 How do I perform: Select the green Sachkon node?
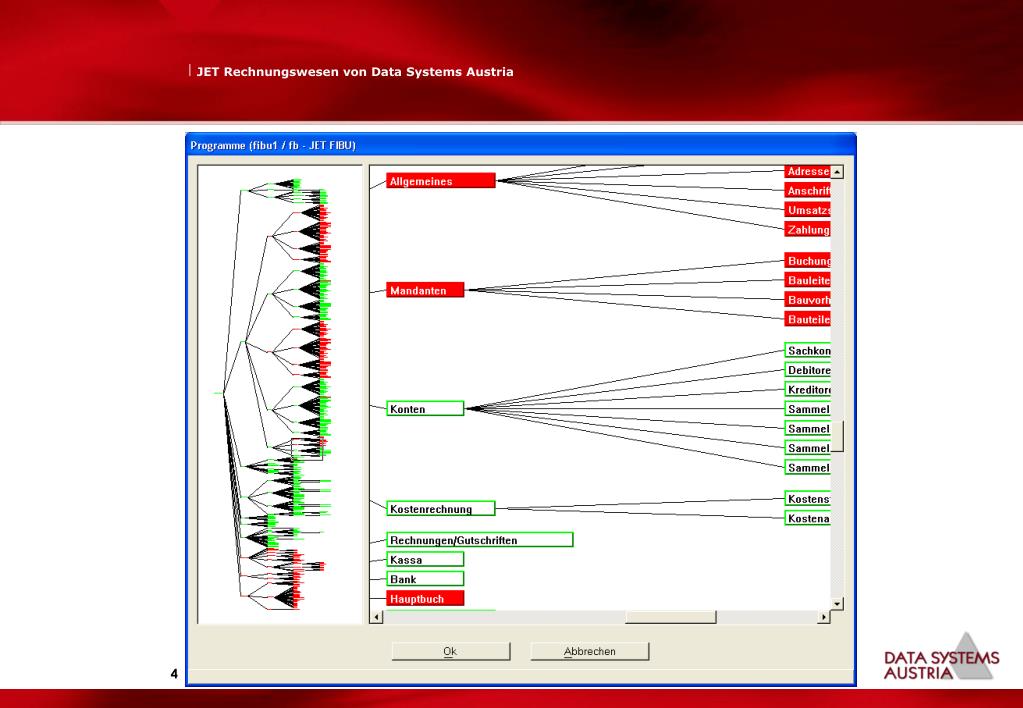[x=807, y=350]
